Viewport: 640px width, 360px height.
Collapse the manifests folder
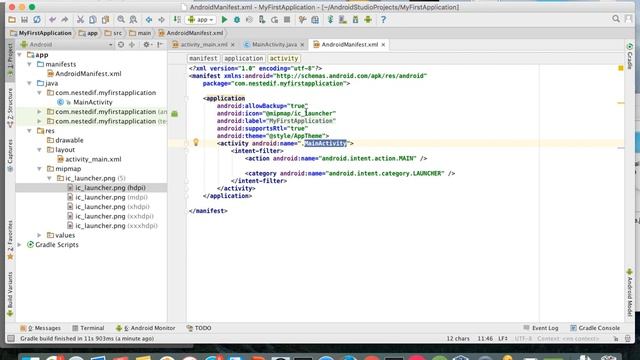(29, 64)
